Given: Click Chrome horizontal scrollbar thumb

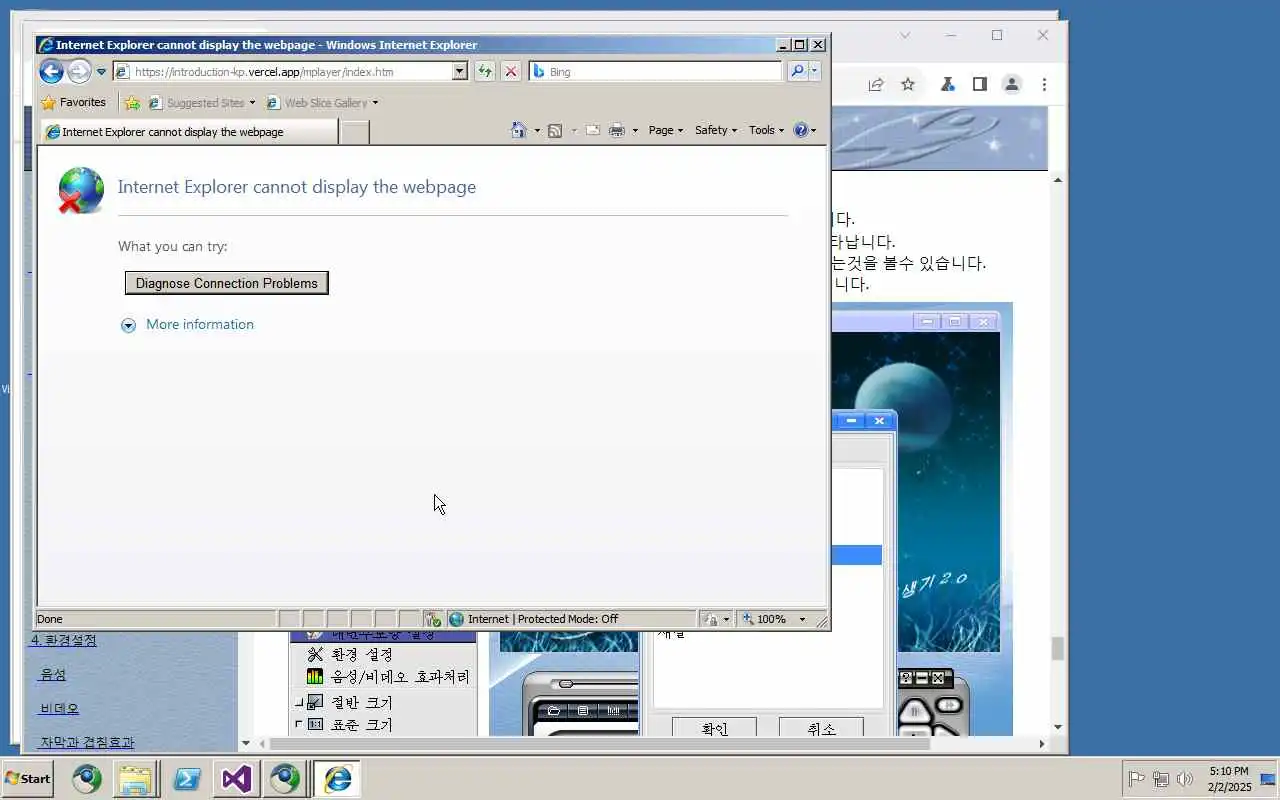Looking at the screenshot, I should (x=600, y=744).
